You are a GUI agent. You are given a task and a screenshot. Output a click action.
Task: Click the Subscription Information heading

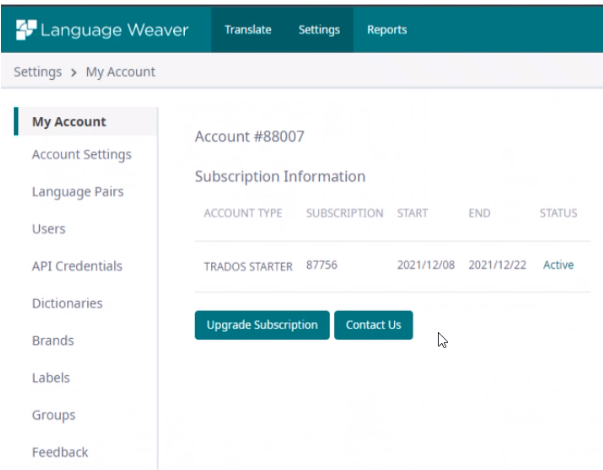click(x=280, y=177)
